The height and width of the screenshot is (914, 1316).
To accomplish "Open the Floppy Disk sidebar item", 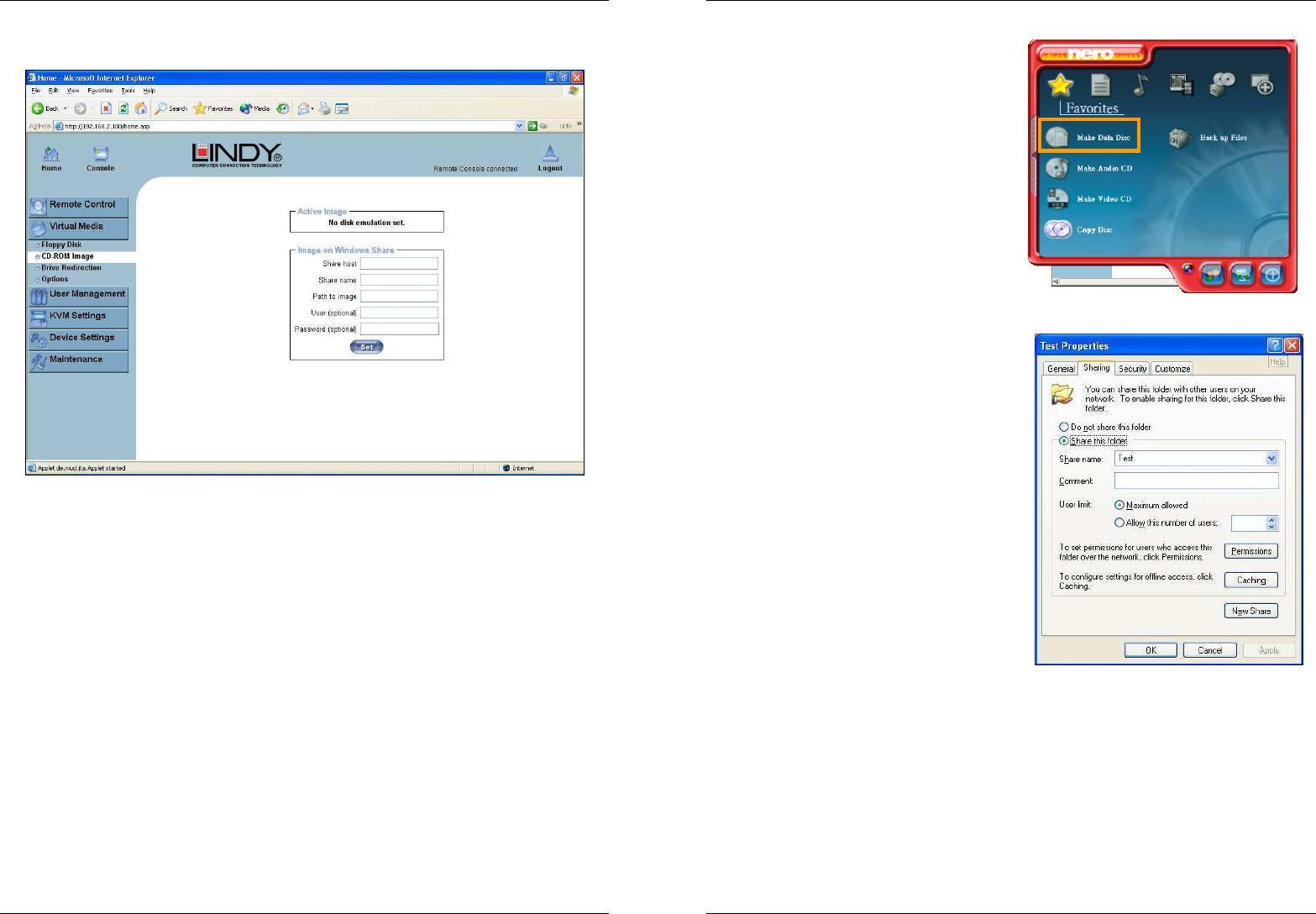I will click(x=61, y=245).
